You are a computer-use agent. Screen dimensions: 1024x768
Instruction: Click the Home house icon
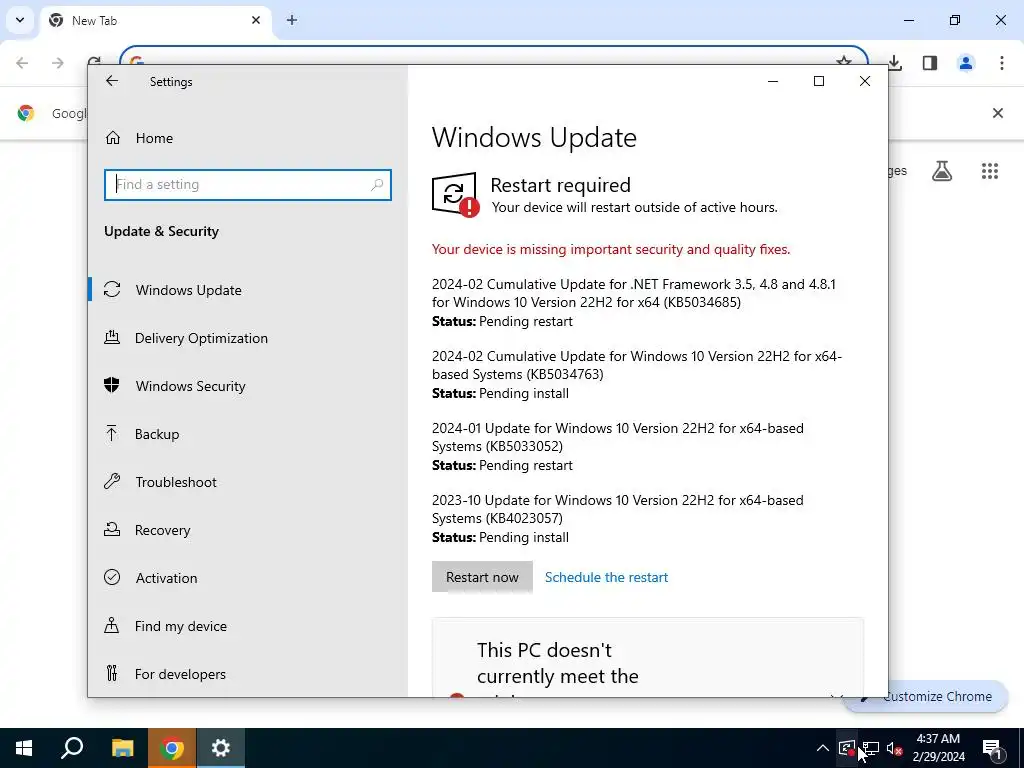(113, 138)
